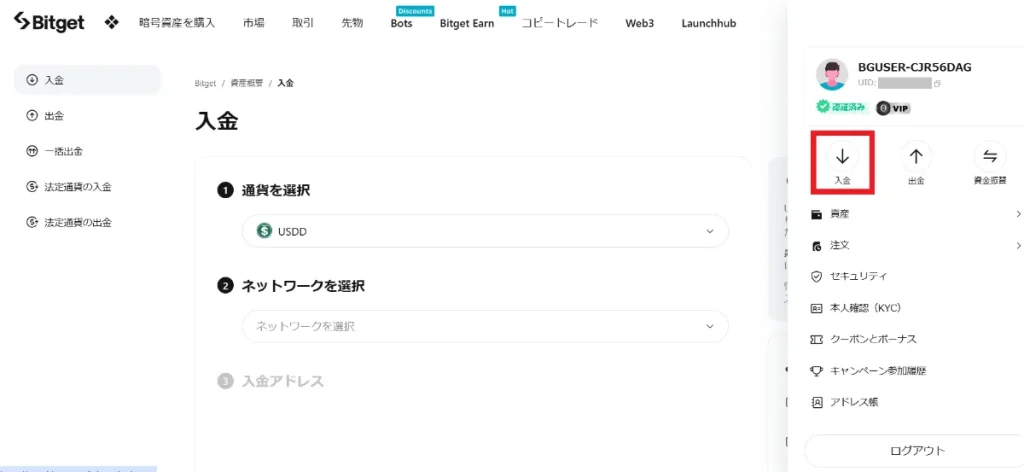Open the 先物 menu

(352, 23)
